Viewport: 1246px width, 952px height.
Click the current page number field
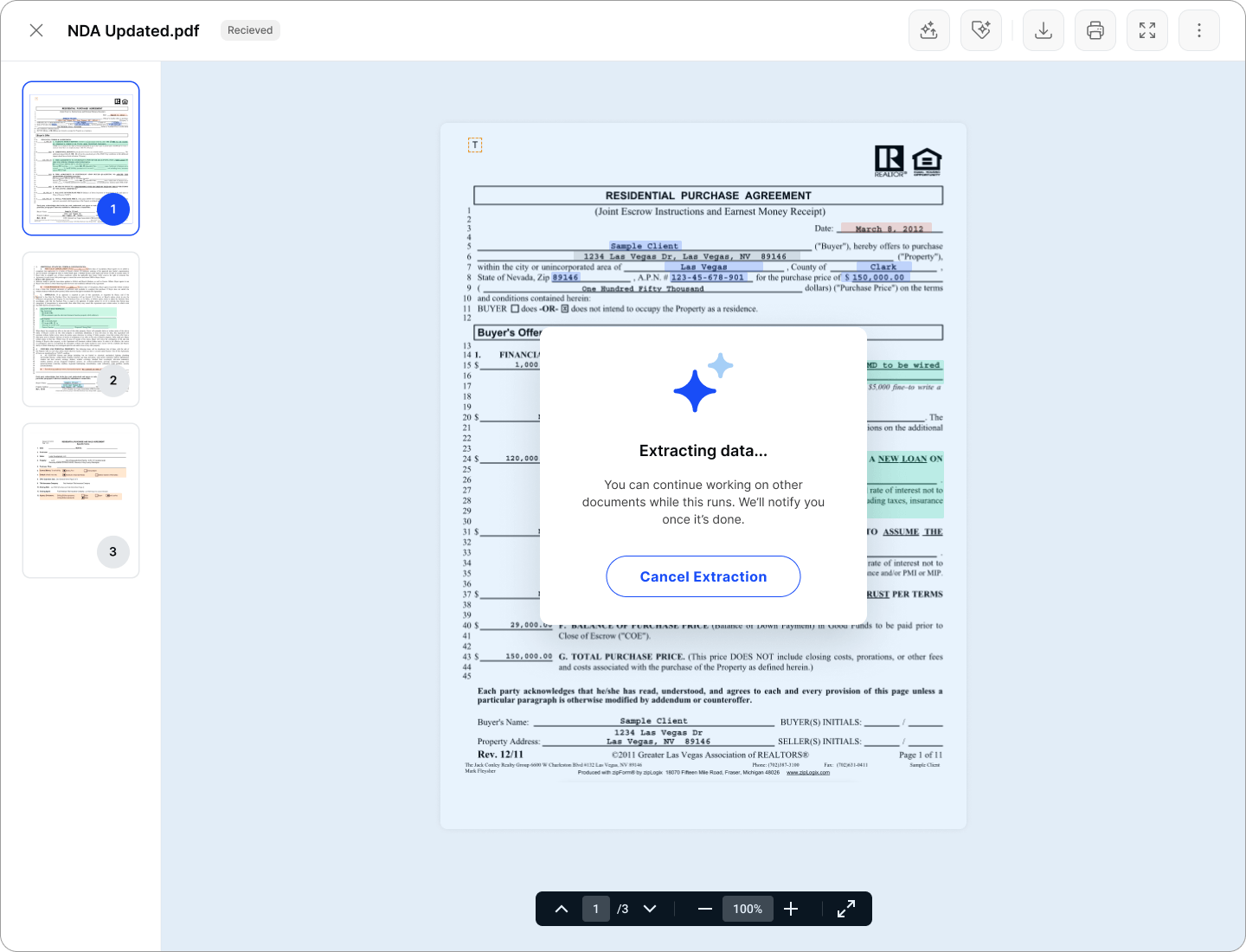[x=595, y=909]
